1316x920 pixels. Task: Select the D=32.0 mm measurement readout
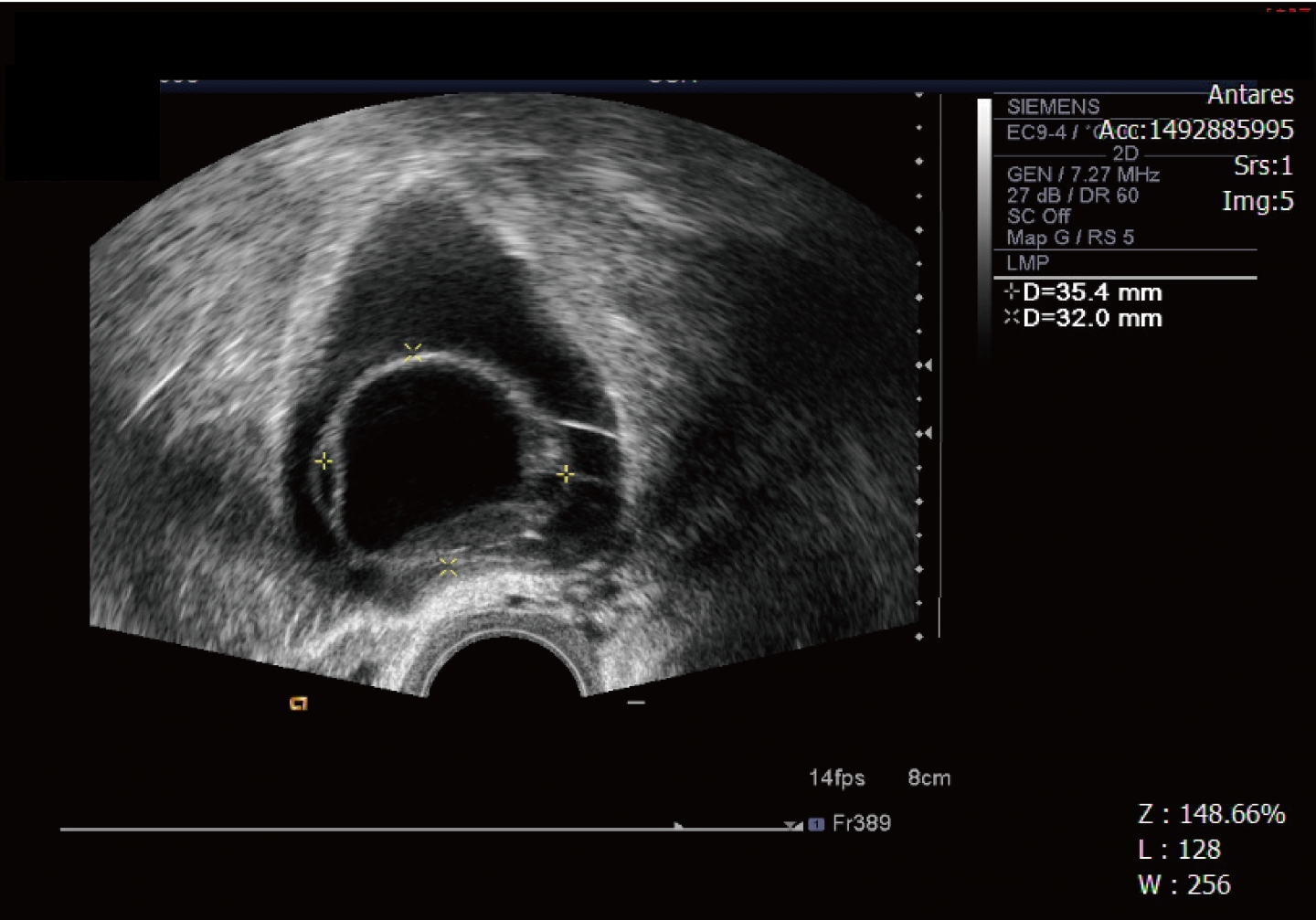[1084, 318]
